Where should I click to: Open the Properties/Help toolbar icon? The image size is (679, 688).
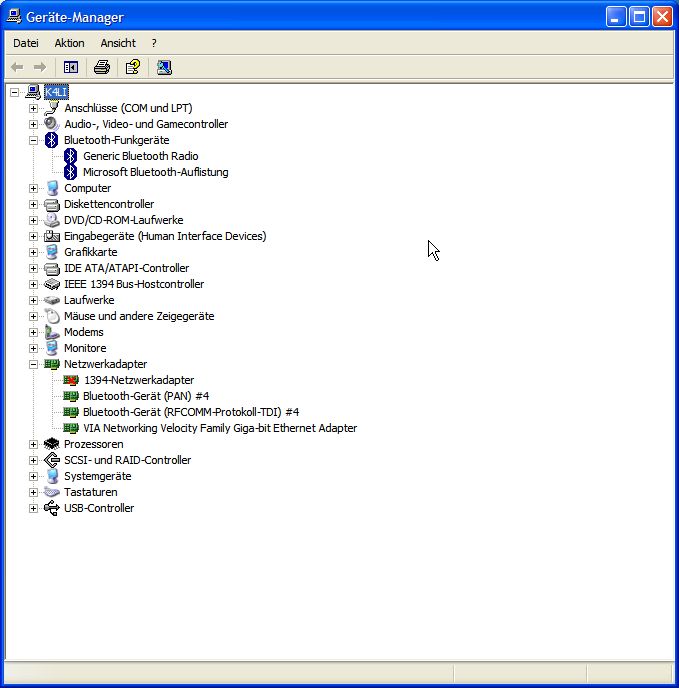(x=133, y=67)
